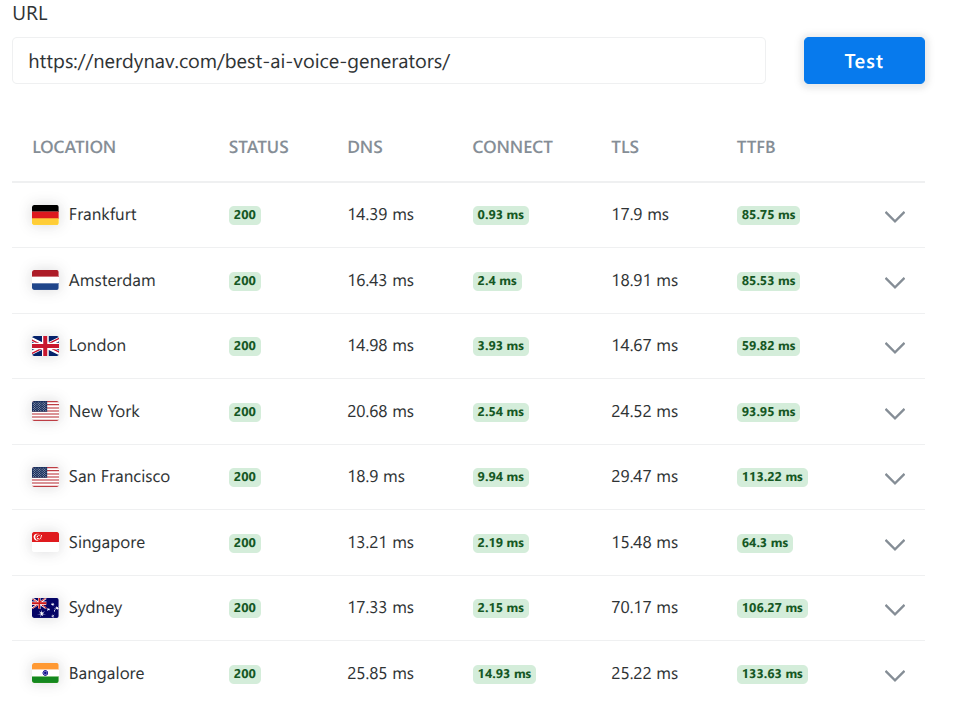This screenshot has height=723, width=954.
Task: Expand the Bangalore row chevron
Action: tap(894, 674)
